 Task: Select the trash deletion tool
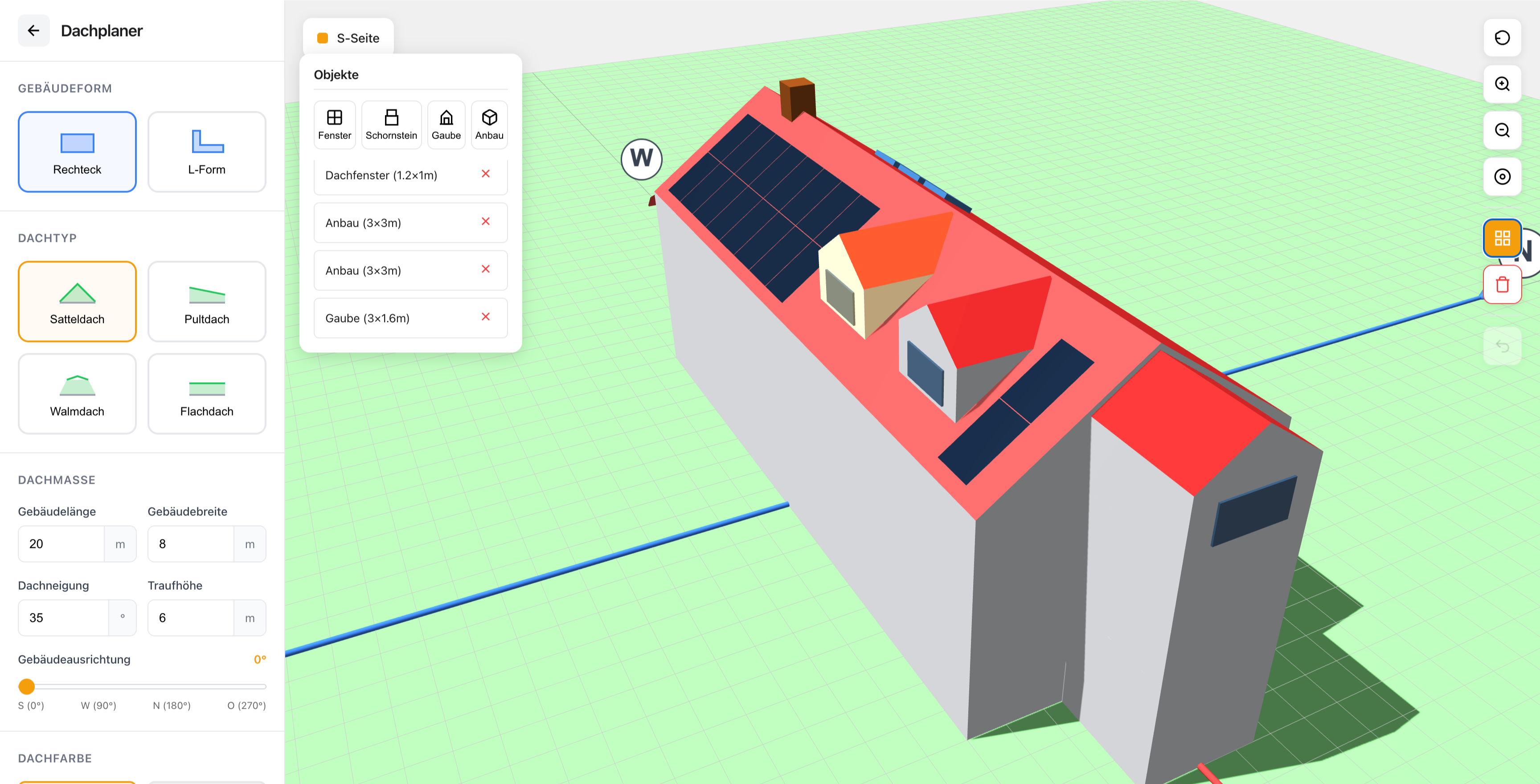tap(1502, 285)
